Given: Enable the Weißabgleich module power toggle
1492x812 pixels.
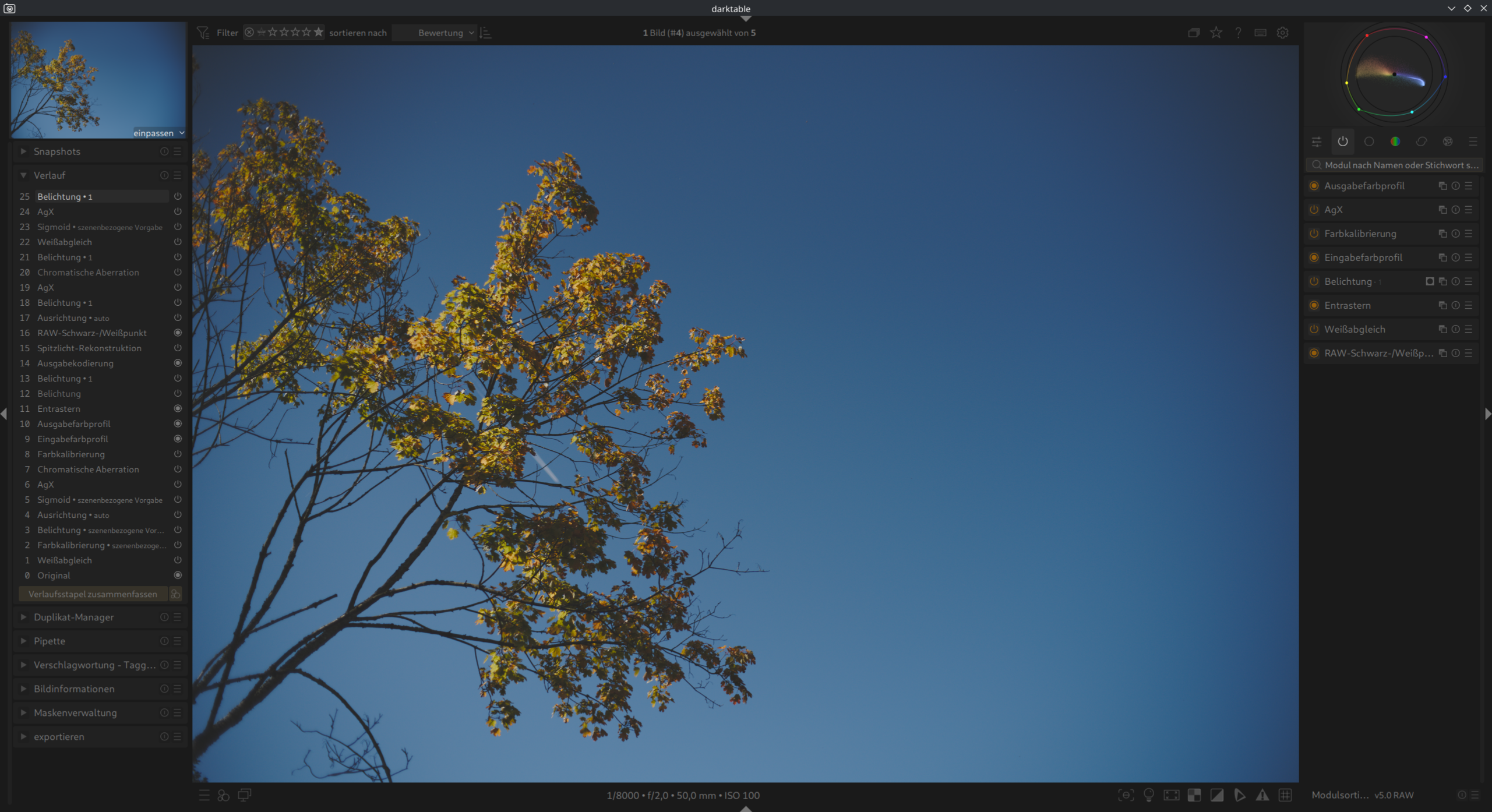Looking at the screenshot, I should pos(1314,329).
